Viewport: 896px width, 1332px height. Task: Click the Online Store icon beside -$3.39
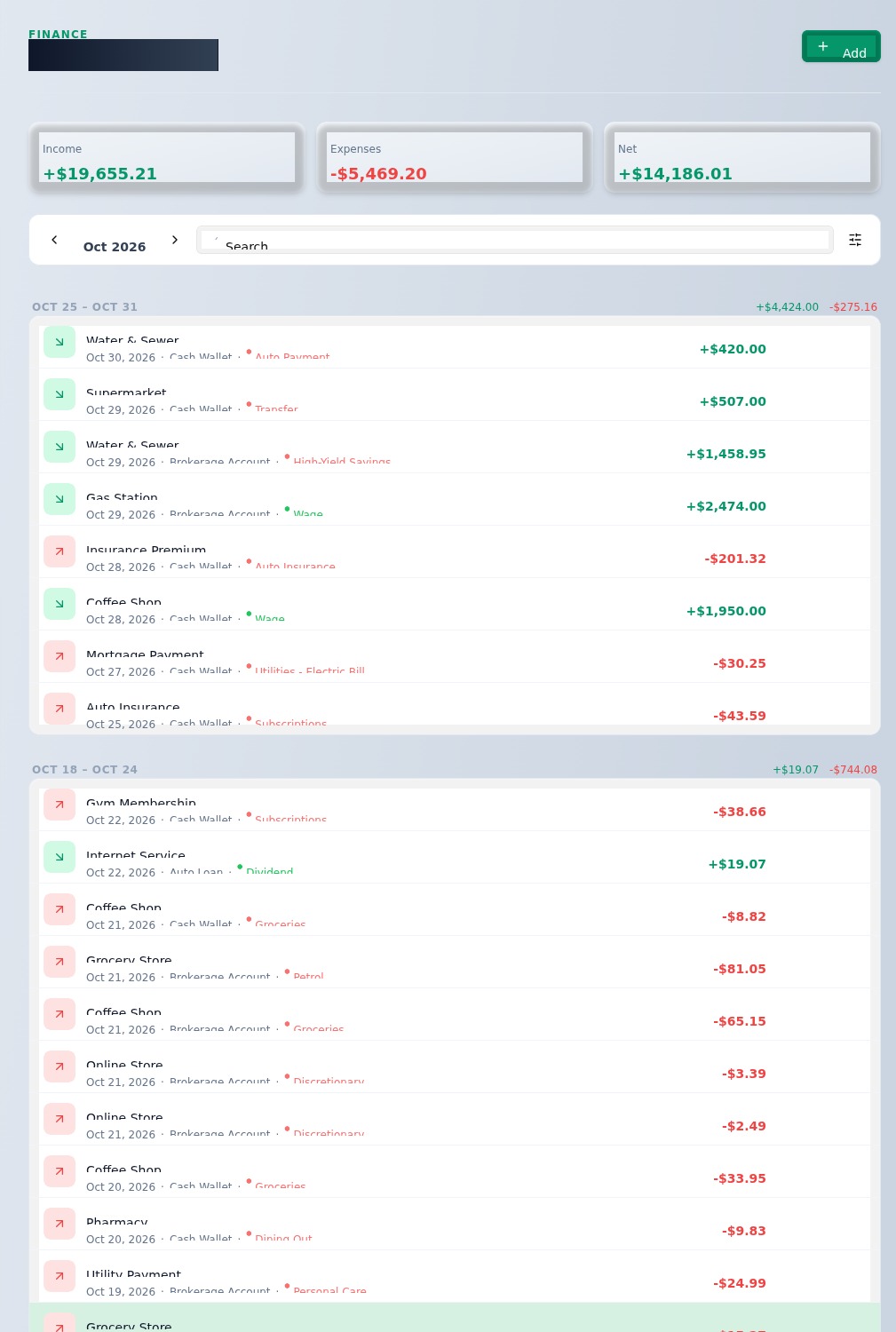tap(59, 1066)
